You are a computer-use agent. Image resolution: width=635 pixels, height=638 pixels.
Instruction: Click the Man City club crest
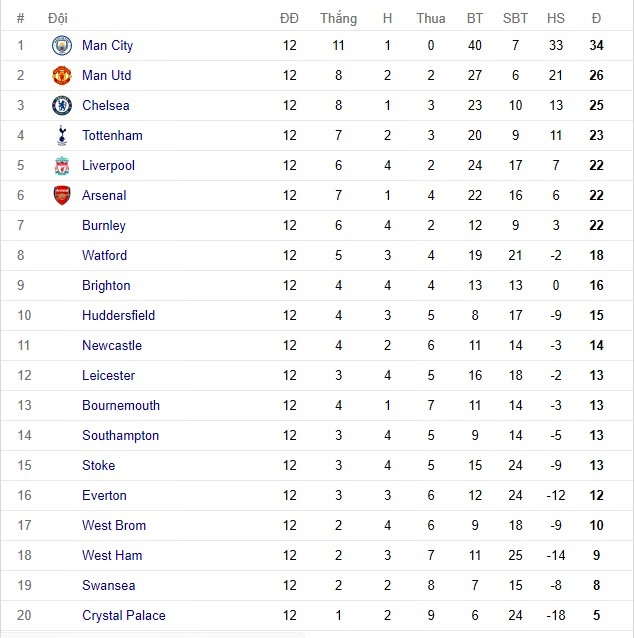click(x=62, y=45)
